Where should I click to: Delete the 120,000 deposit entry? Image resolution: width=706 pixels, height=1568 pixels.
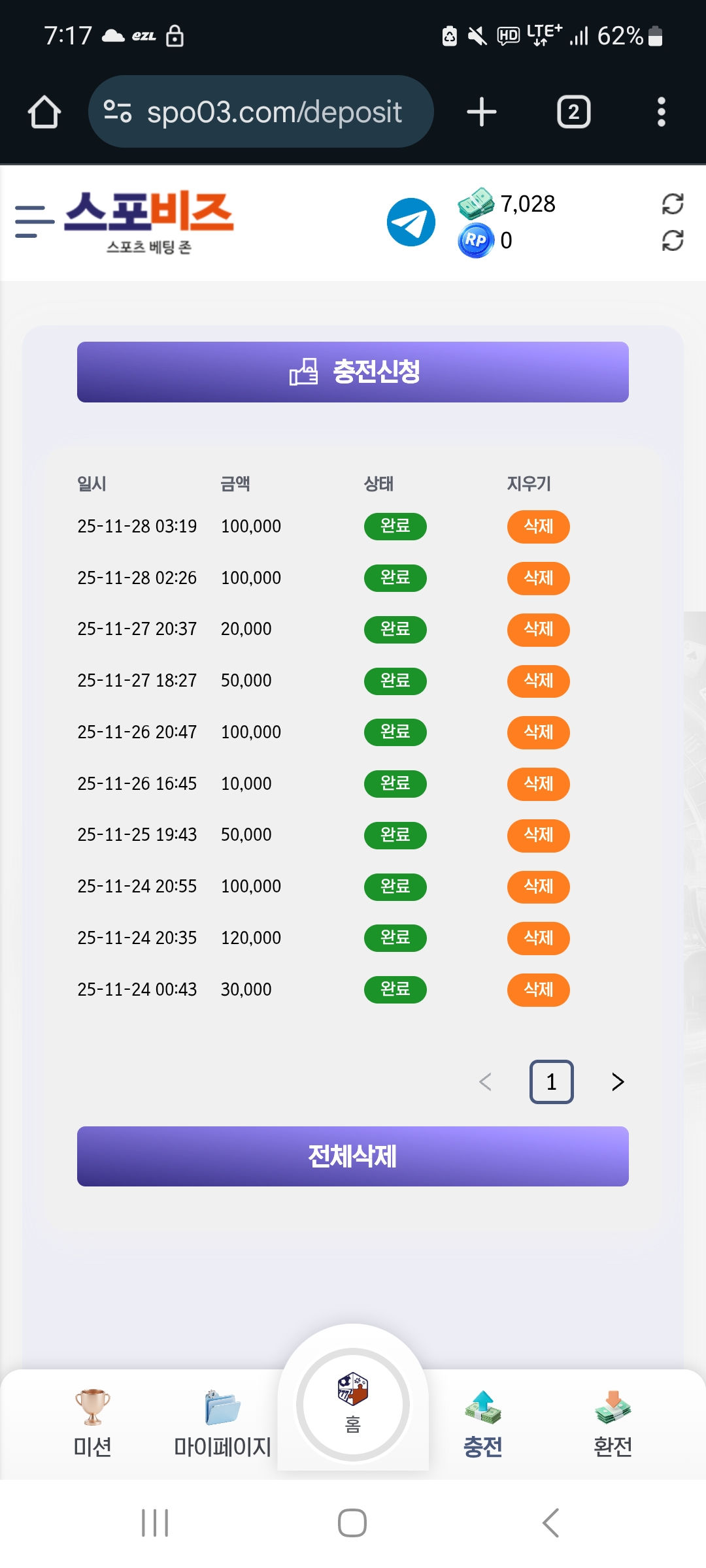tap(538, 938)
